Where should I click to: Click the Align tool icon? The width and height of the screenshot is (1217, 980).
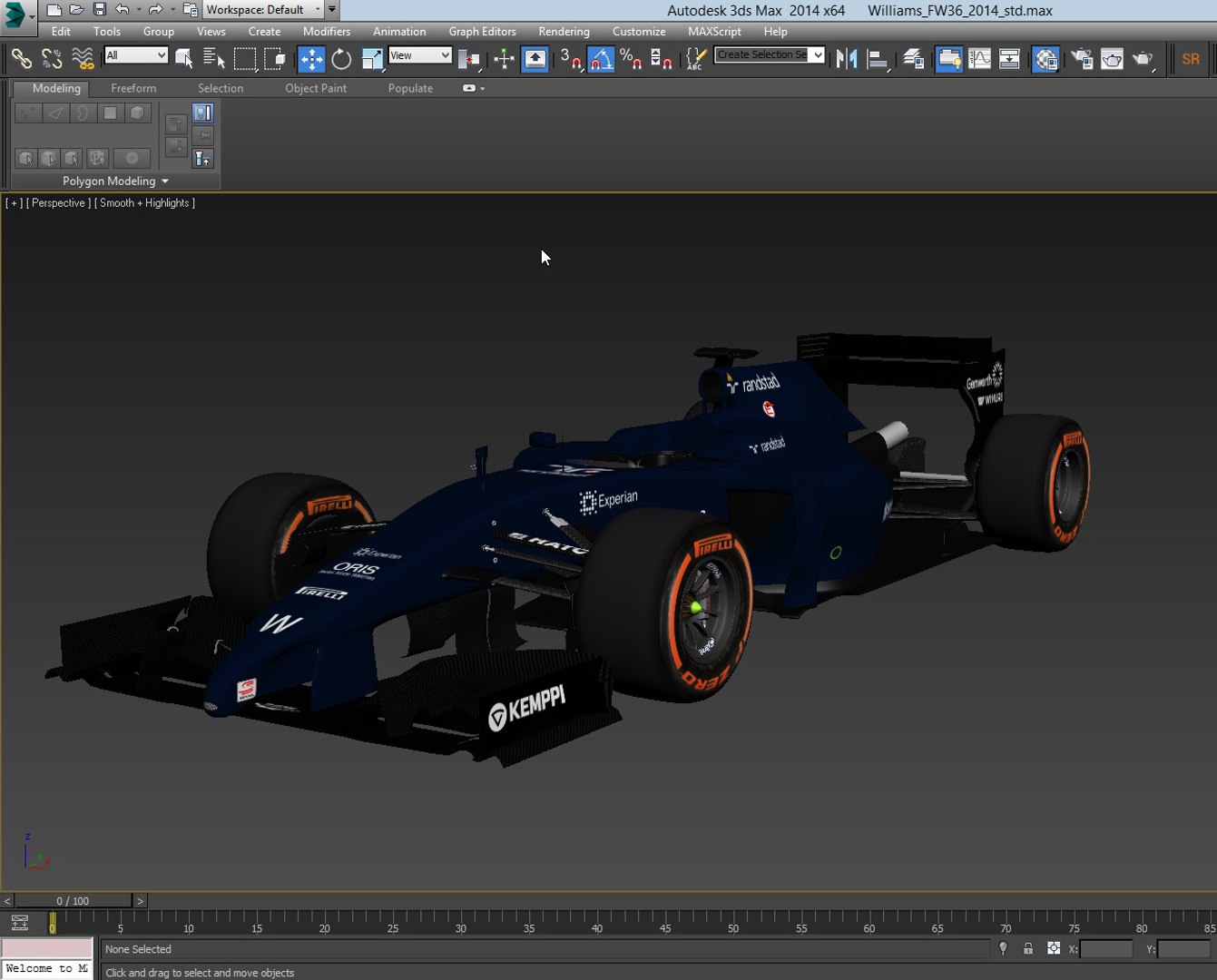(x=878, y=59)
